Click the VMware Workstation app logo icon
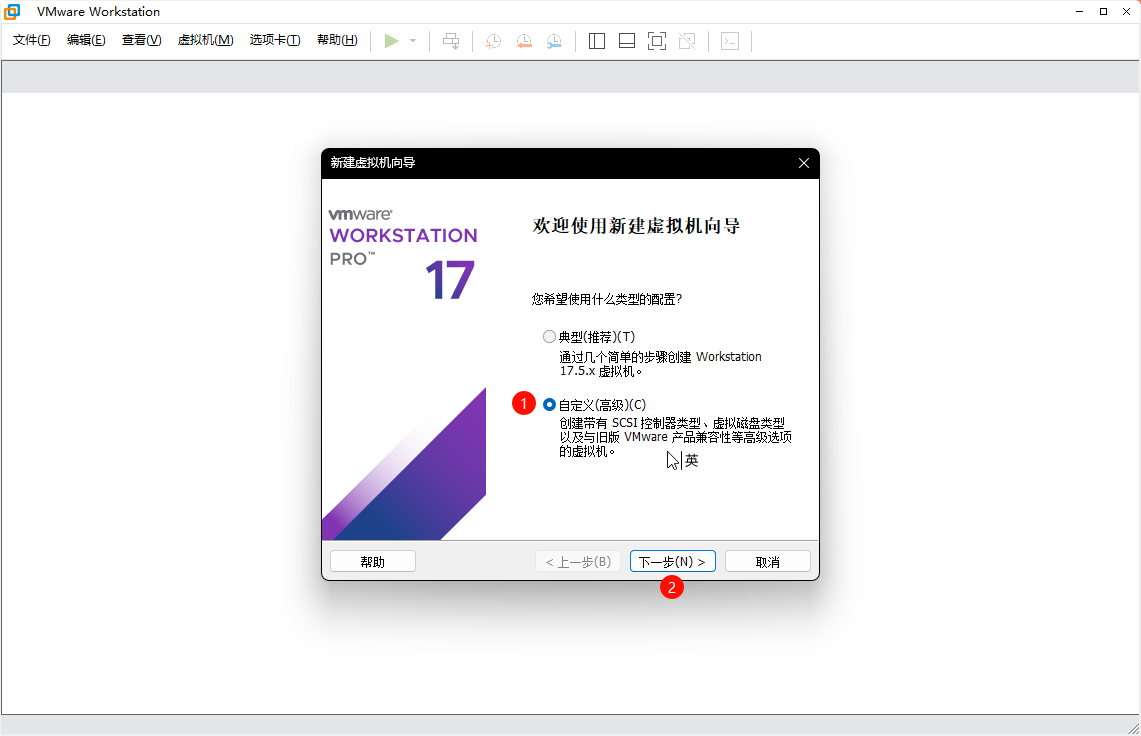The height and width of the screenshot is (736, 1141). (x=12, y=12)
